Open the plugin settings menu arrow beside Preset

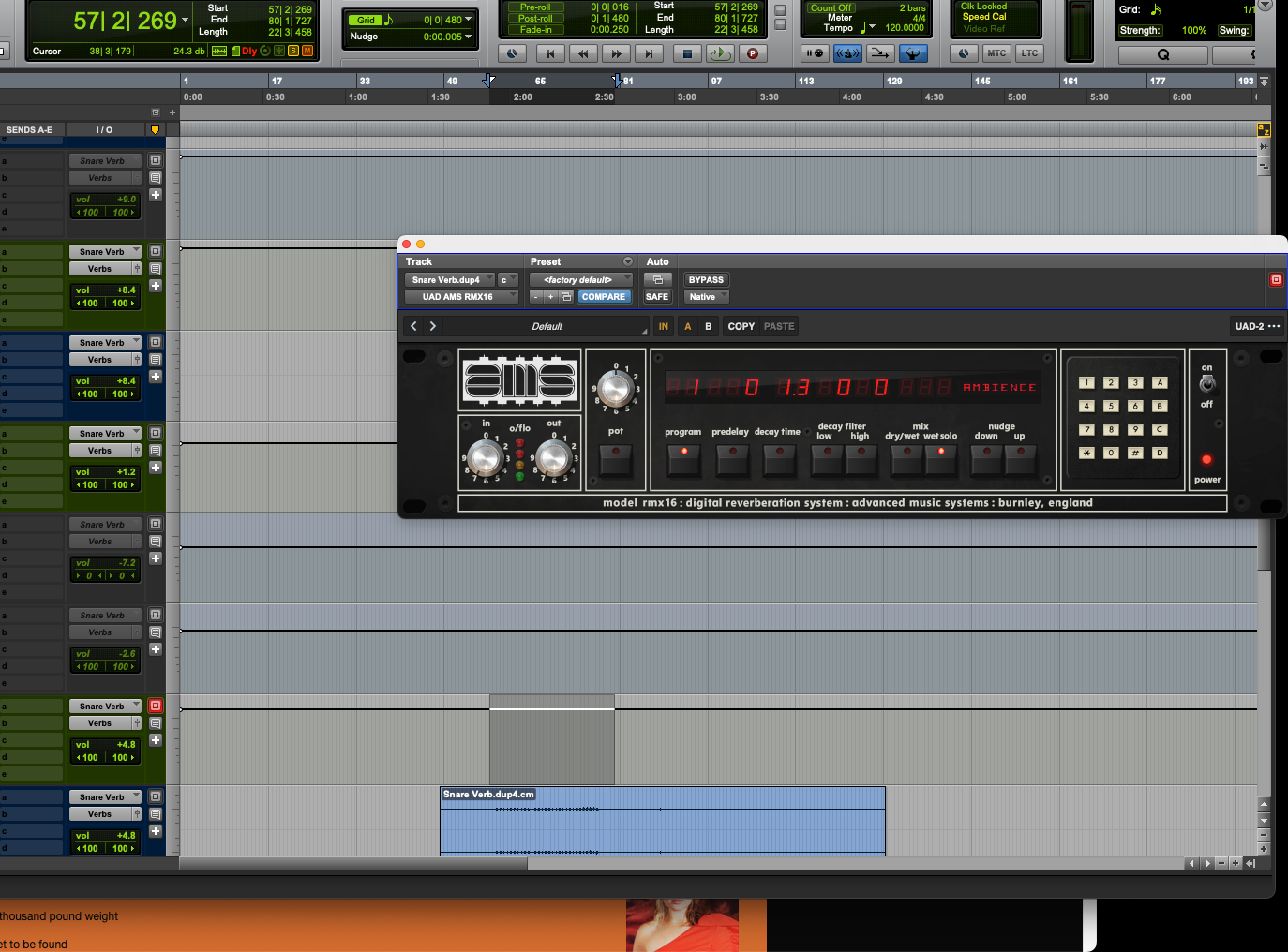628,262
